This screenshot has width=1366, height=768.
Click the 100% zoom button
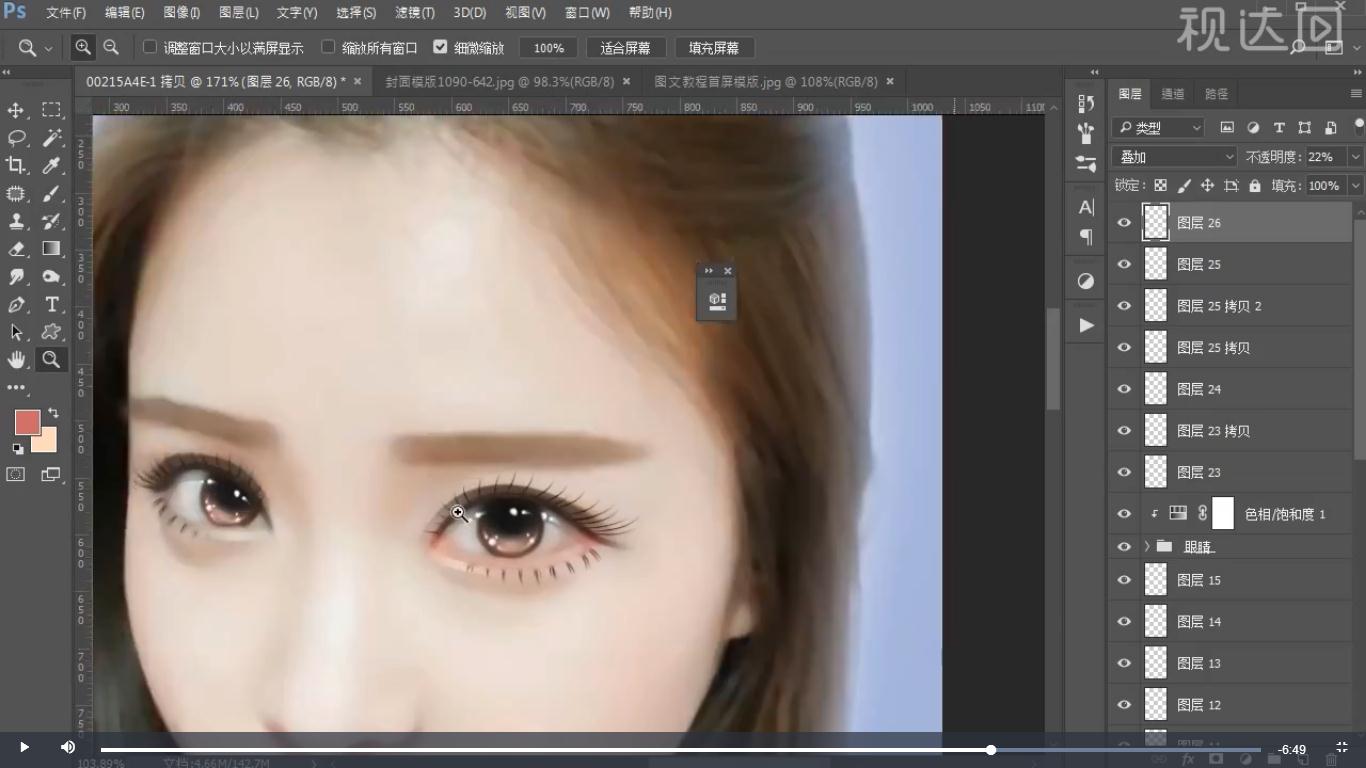(548, 48)
